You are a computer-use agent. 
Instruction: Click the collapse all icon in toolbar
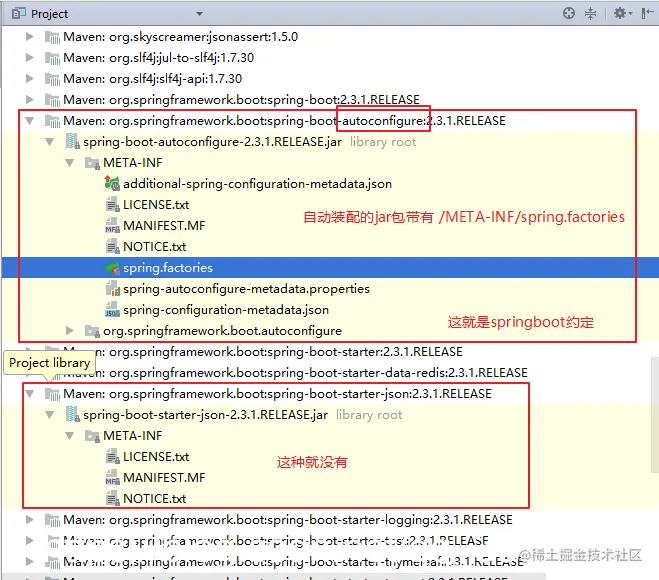(x=590, y=13)
